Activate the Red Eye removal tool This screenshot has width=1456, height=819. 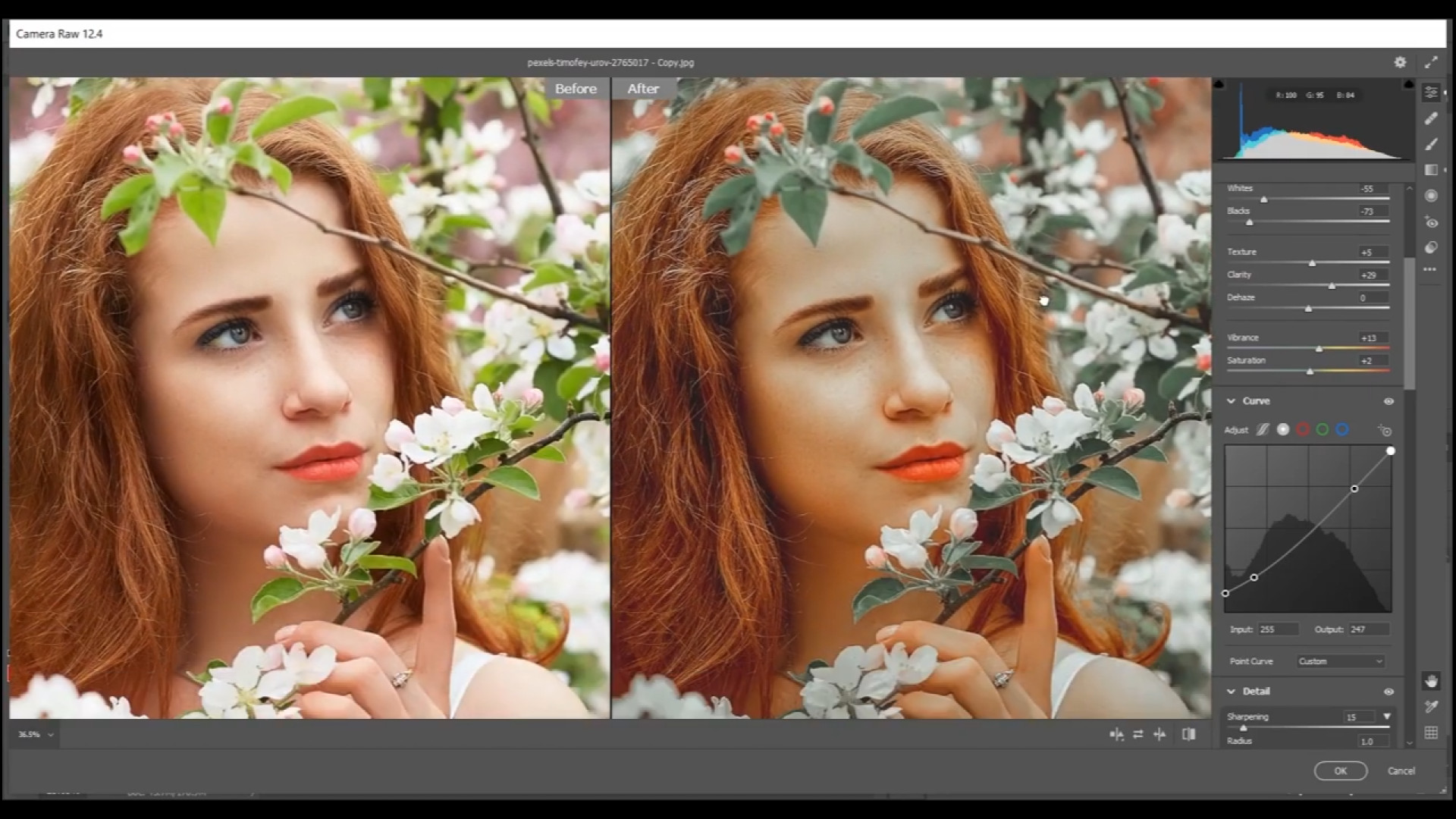tap(1431, 222)
